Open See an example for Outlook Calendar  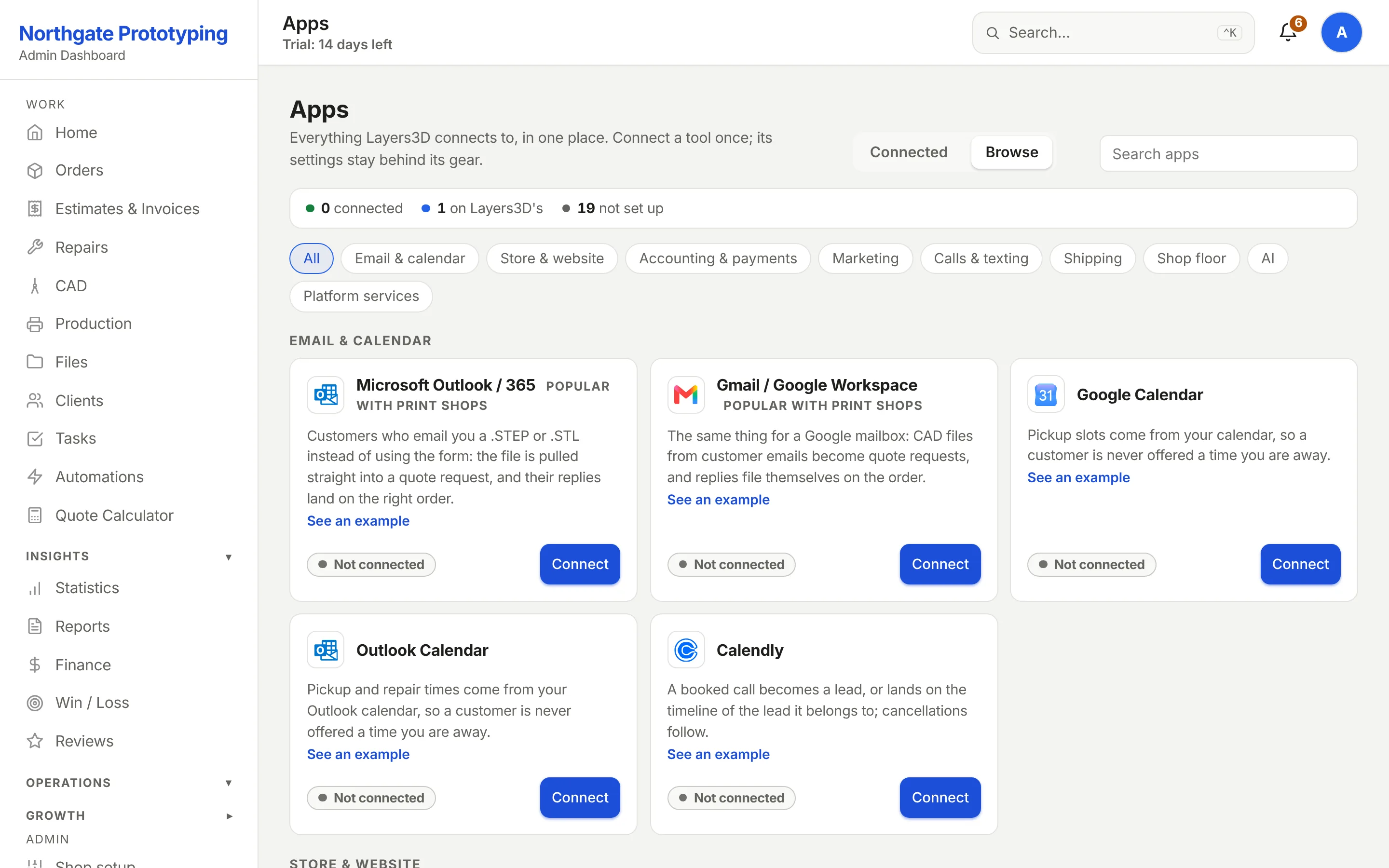tap(358, 754)
